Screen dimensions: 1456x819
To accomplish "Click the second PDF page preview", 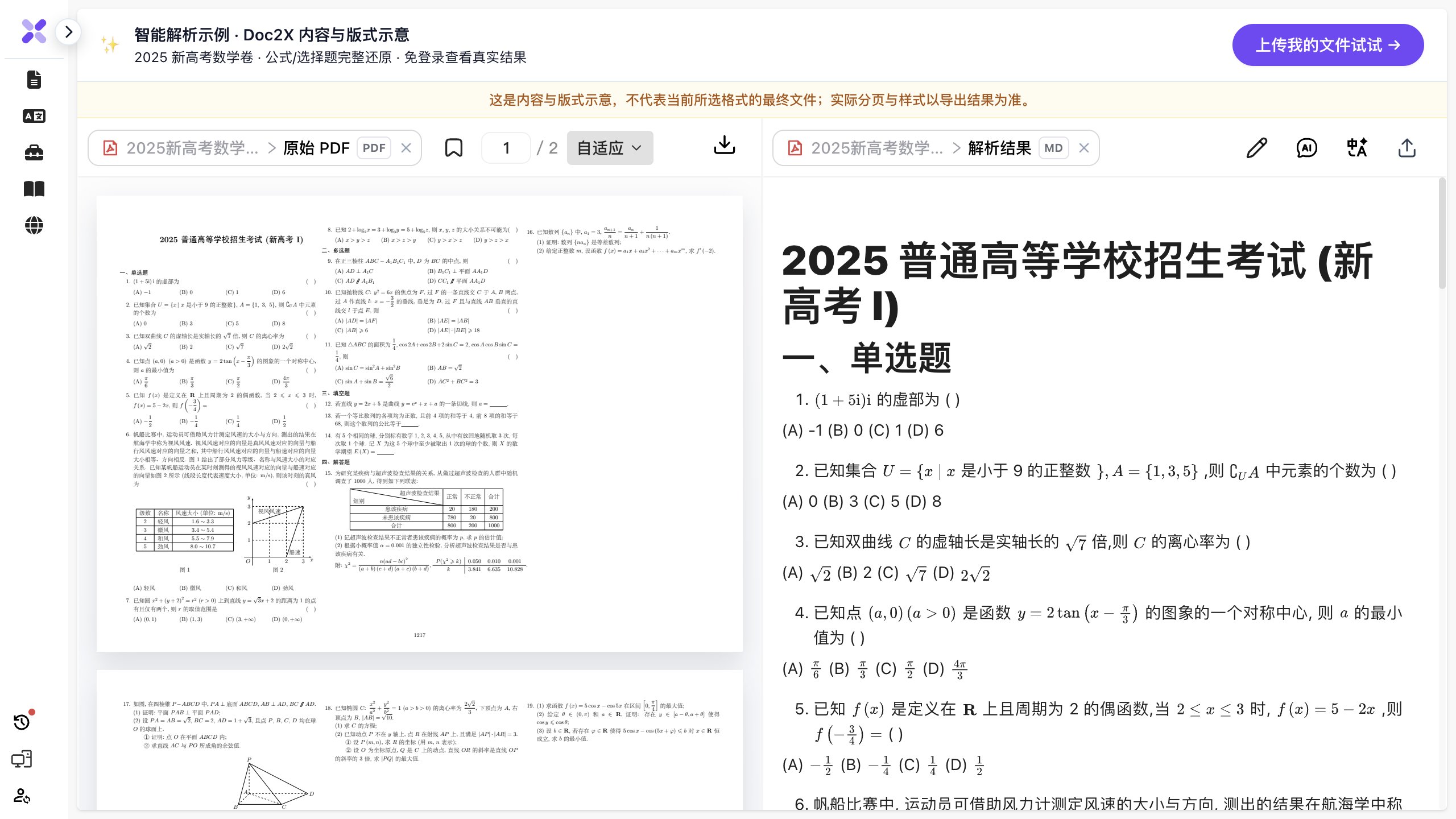I will point(419,740).
